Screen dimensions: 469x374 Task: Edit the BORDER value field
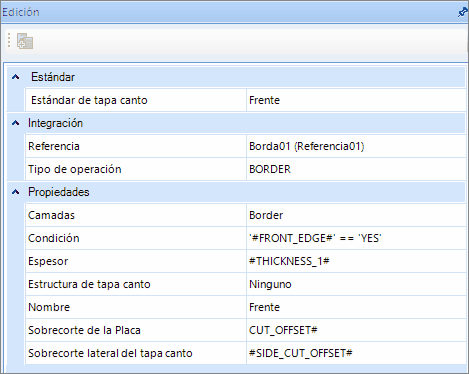coord(356,169)
